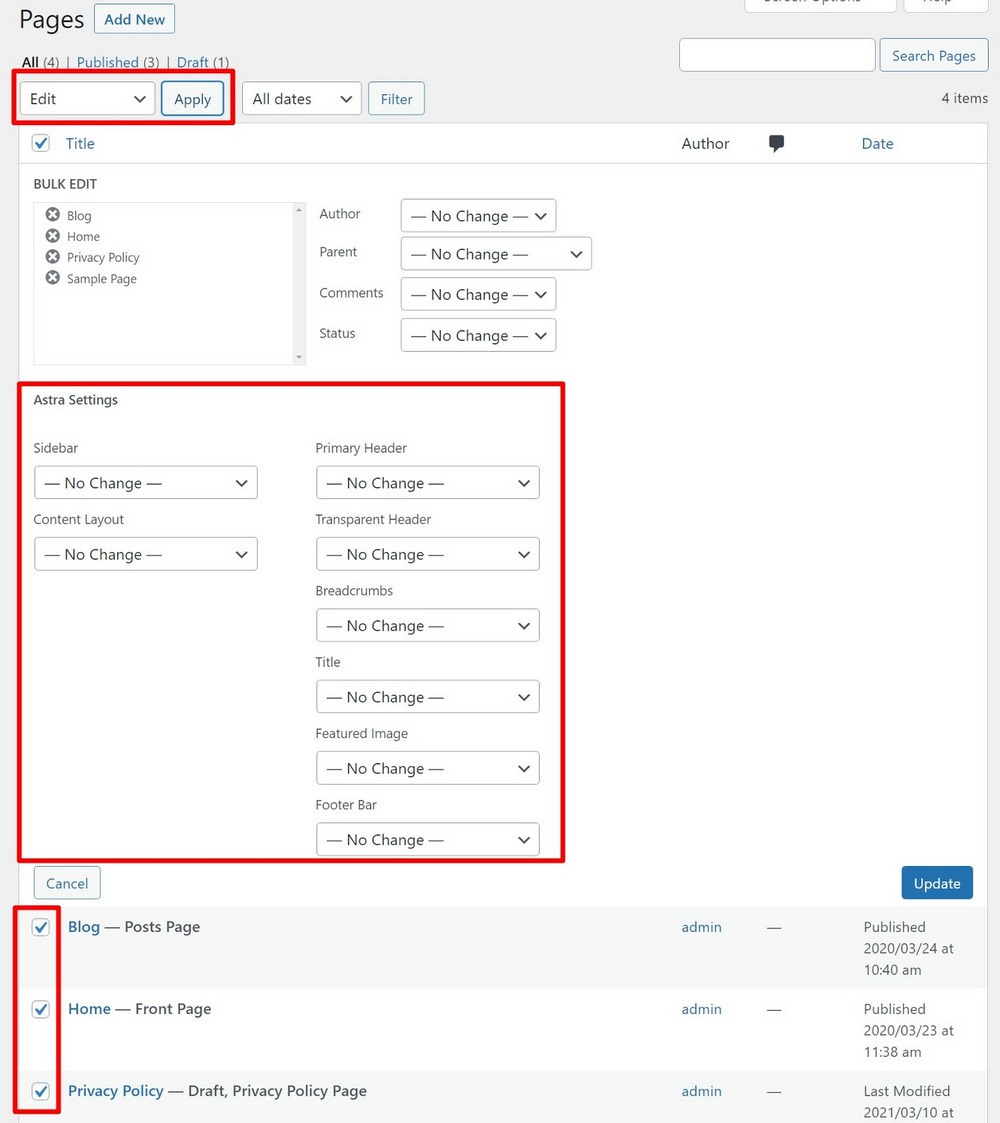Click scroll up arrow in bulk edit list
This screenshot has height=1123, width=1000.
click(299, 210)
